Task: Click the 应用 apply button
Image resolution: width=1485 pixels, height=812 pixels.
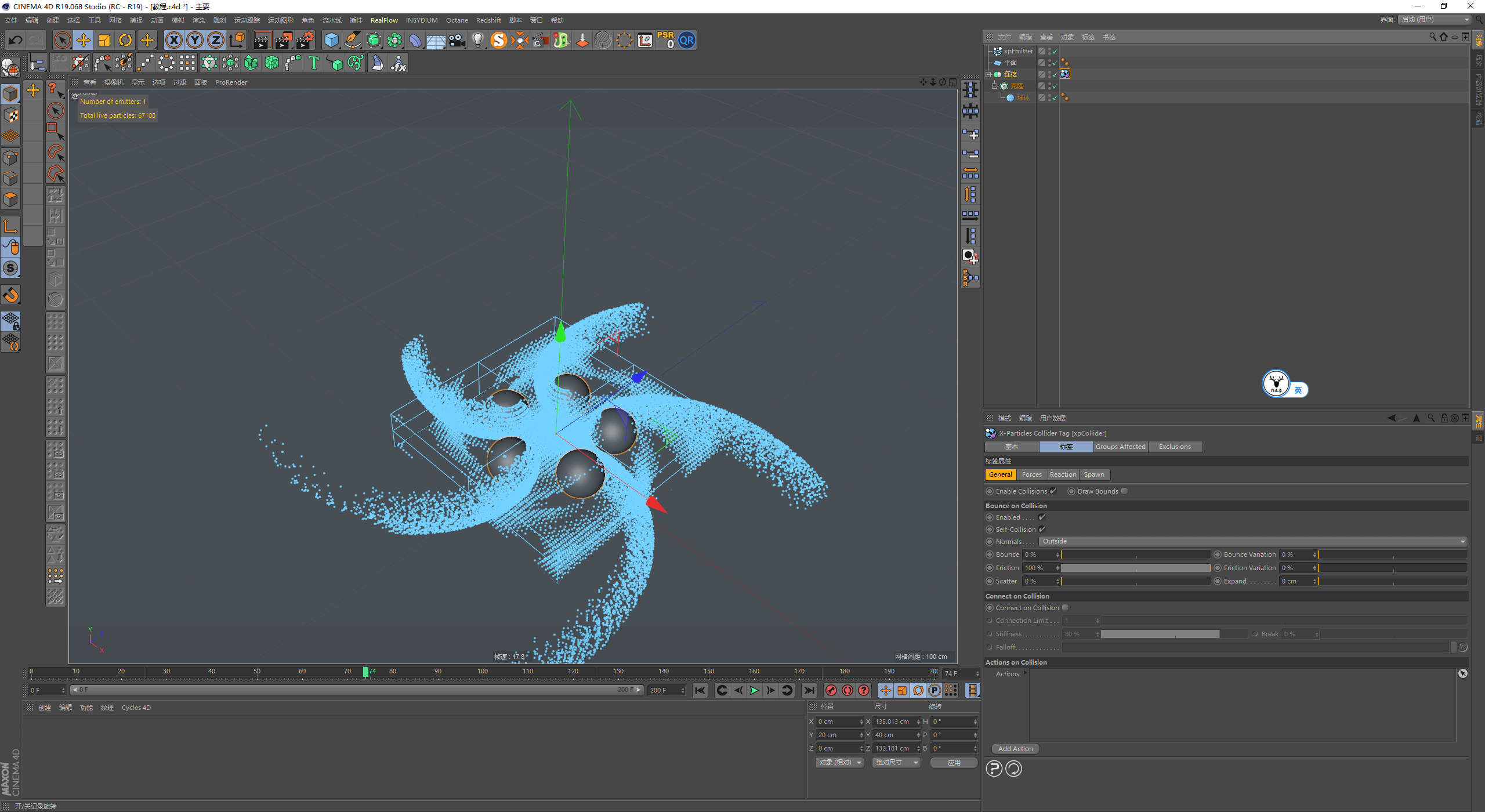Action: [954, 763]
